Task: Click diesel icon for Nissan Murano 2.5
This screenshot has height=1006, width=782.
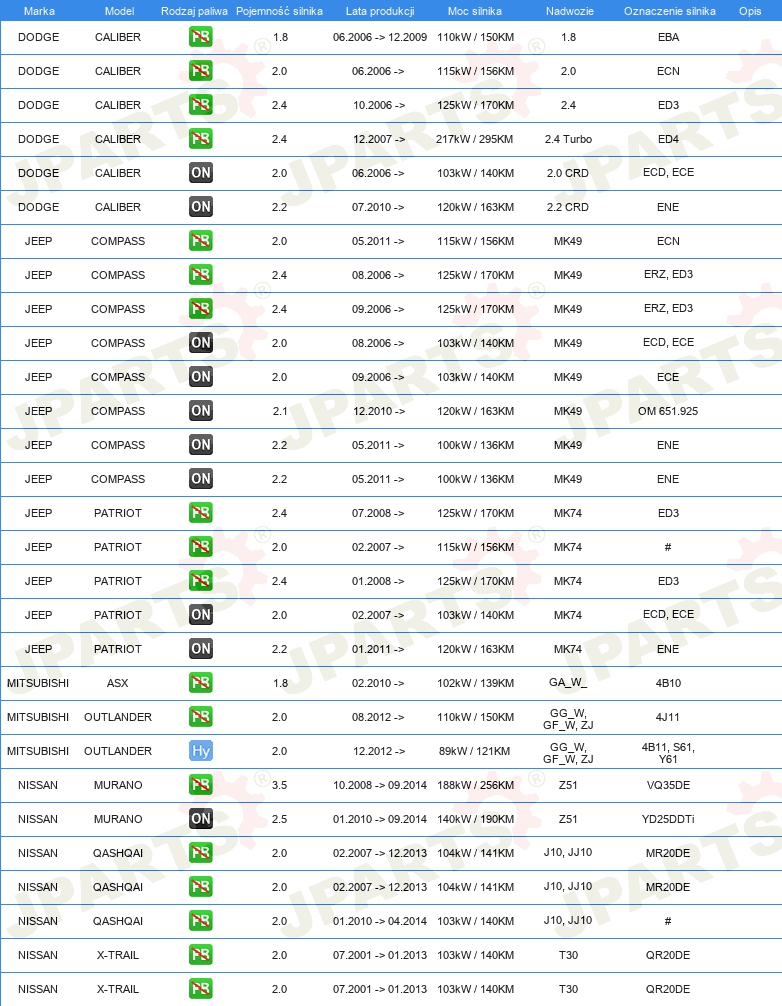Action: point(201,819)
